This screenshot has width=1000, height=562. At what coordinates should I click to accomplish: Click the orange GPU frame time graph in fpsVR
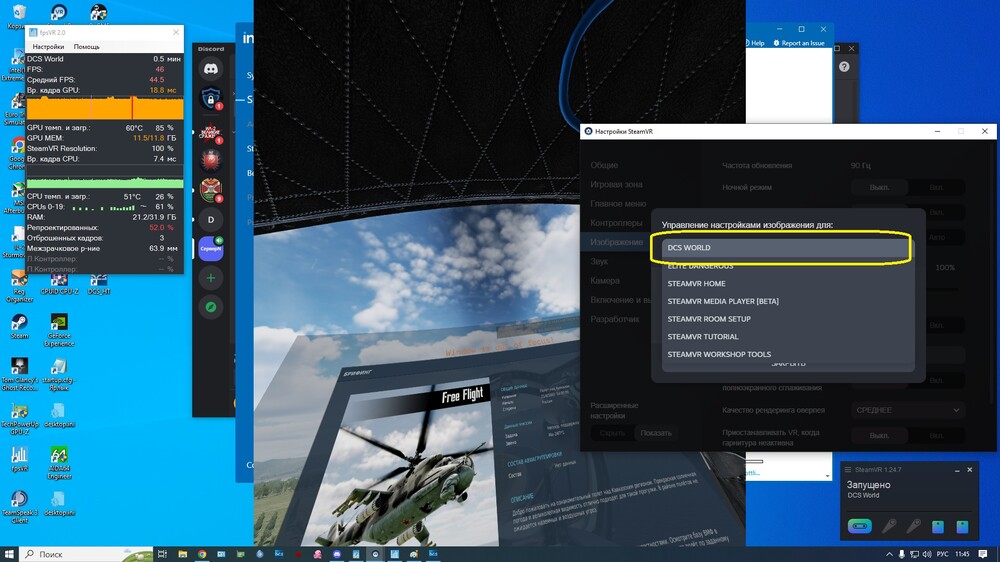(x=105, y=108)
